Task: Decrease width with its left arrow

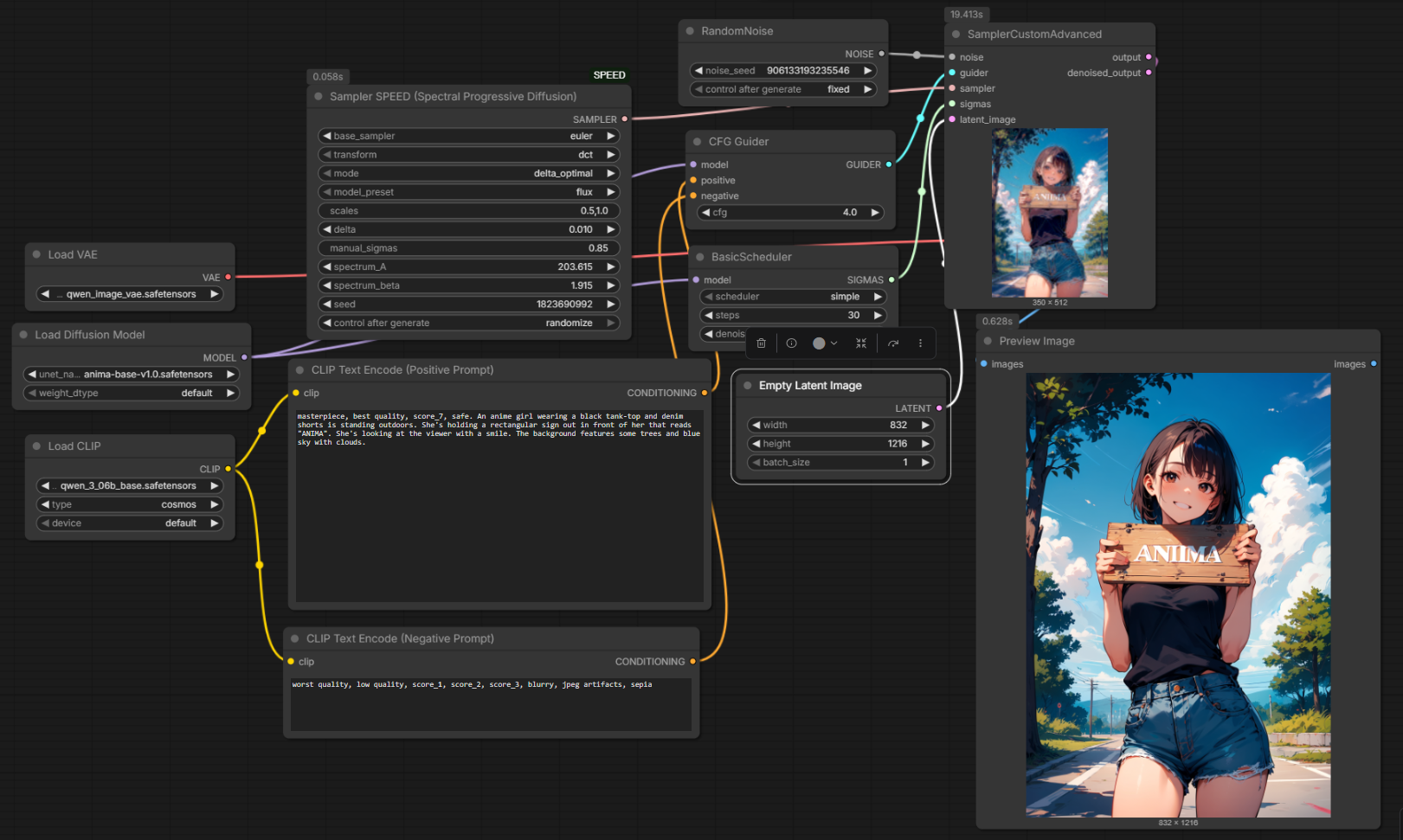Action: click(756, 425)
